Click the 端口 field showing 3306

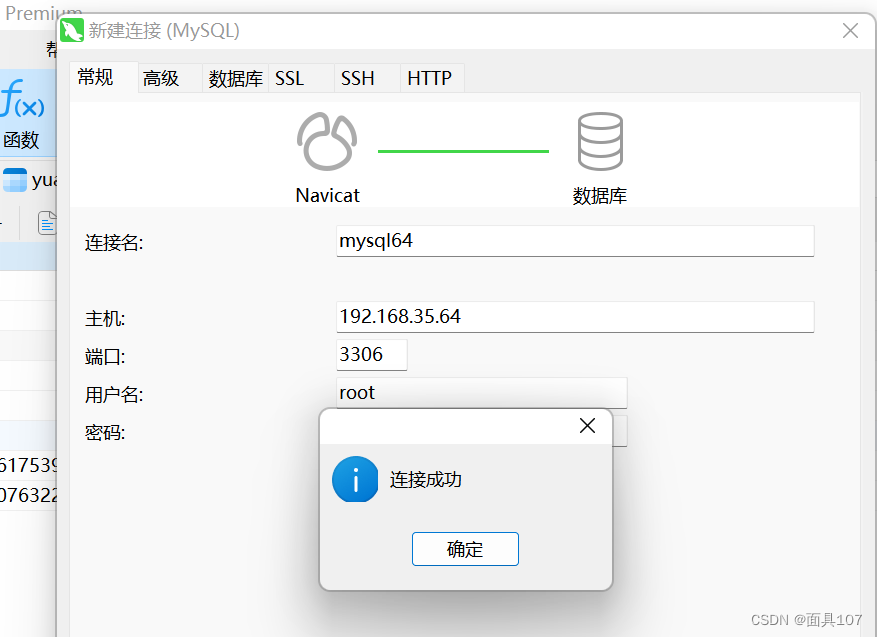pos(371,355)
